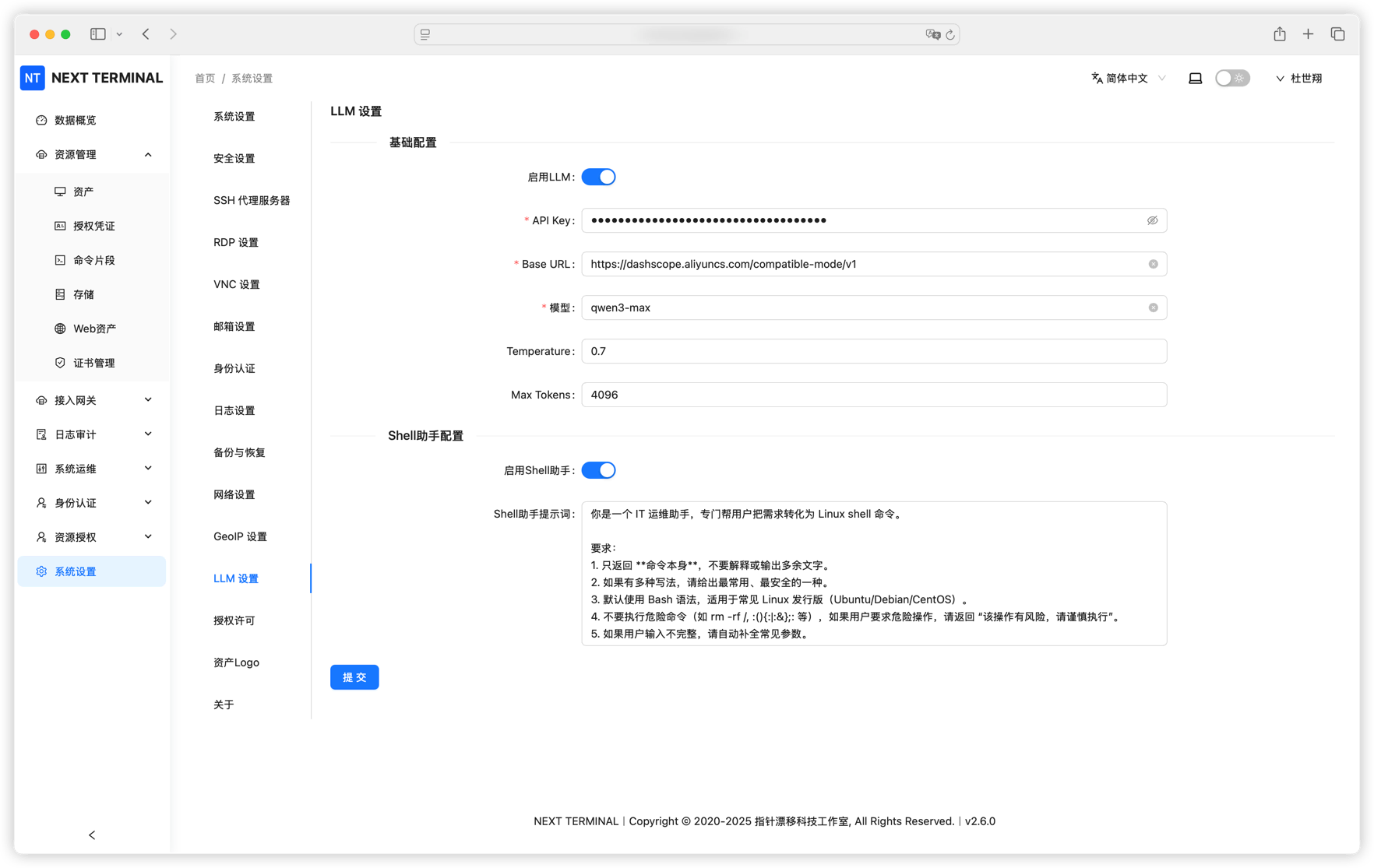Switch to the 安全设置 settings tab
This screenshot has width=1374, height=868.
coord(233,158)
